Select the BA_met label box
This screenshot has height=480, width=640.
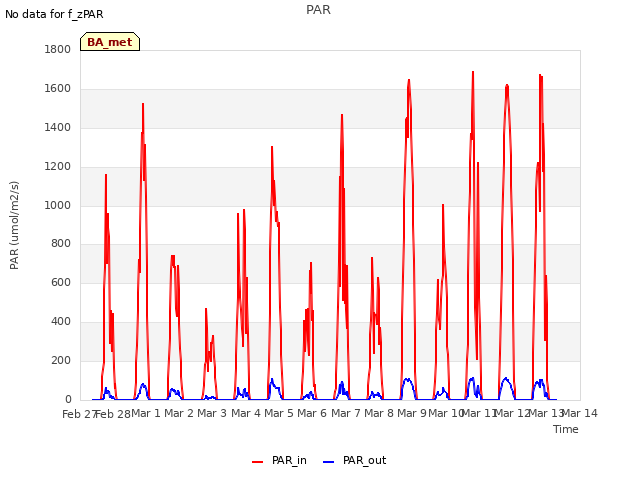pos(110,42)
